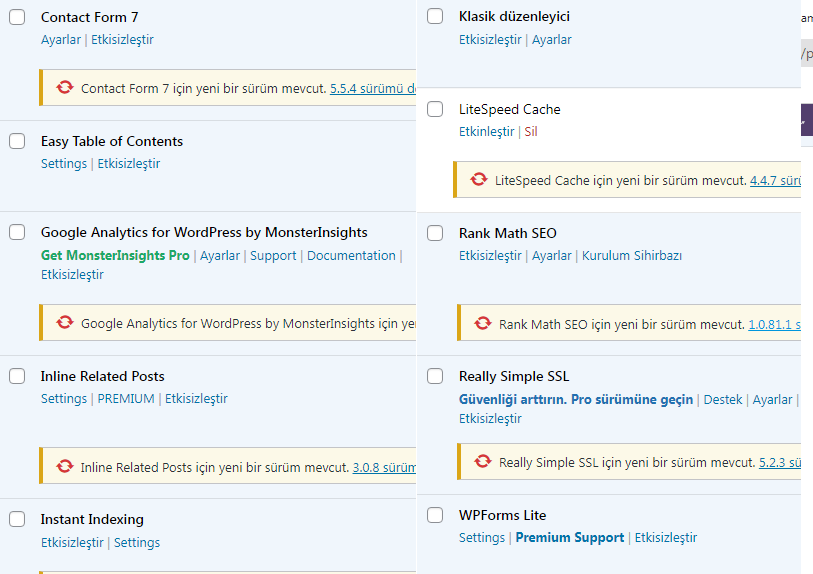Click the refresh icon in Rank Math SEO notice
The width and height of the screenshot is (813, 574).
[x=483, y=323]
